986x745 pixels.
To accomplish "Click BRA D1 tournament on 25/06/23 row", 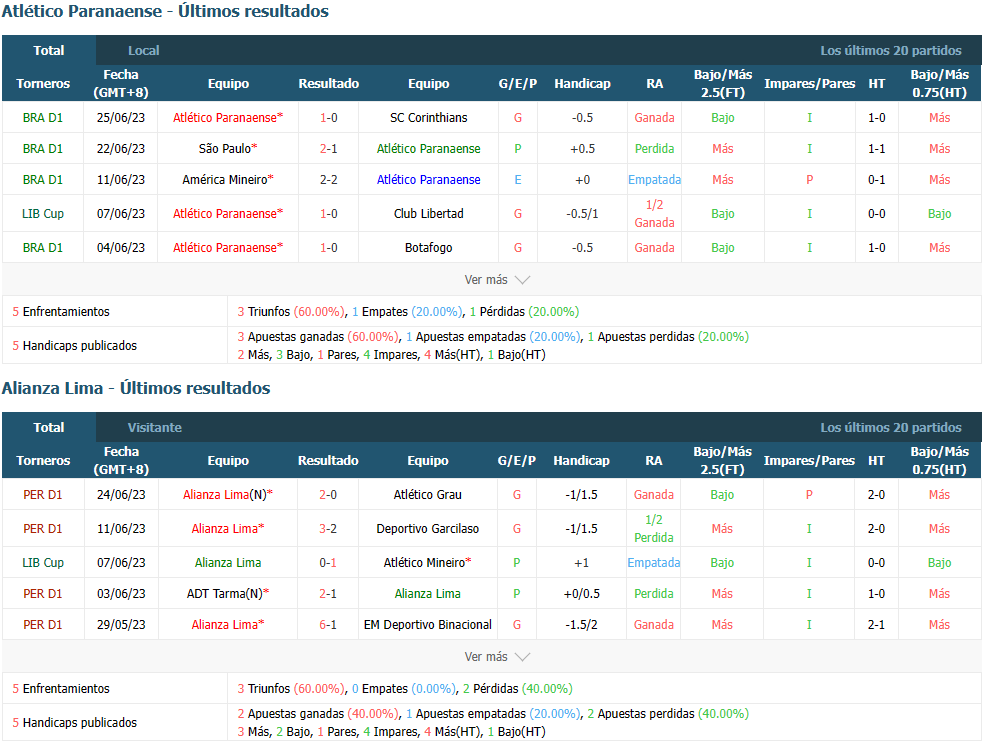I will (x=43, y=118).
